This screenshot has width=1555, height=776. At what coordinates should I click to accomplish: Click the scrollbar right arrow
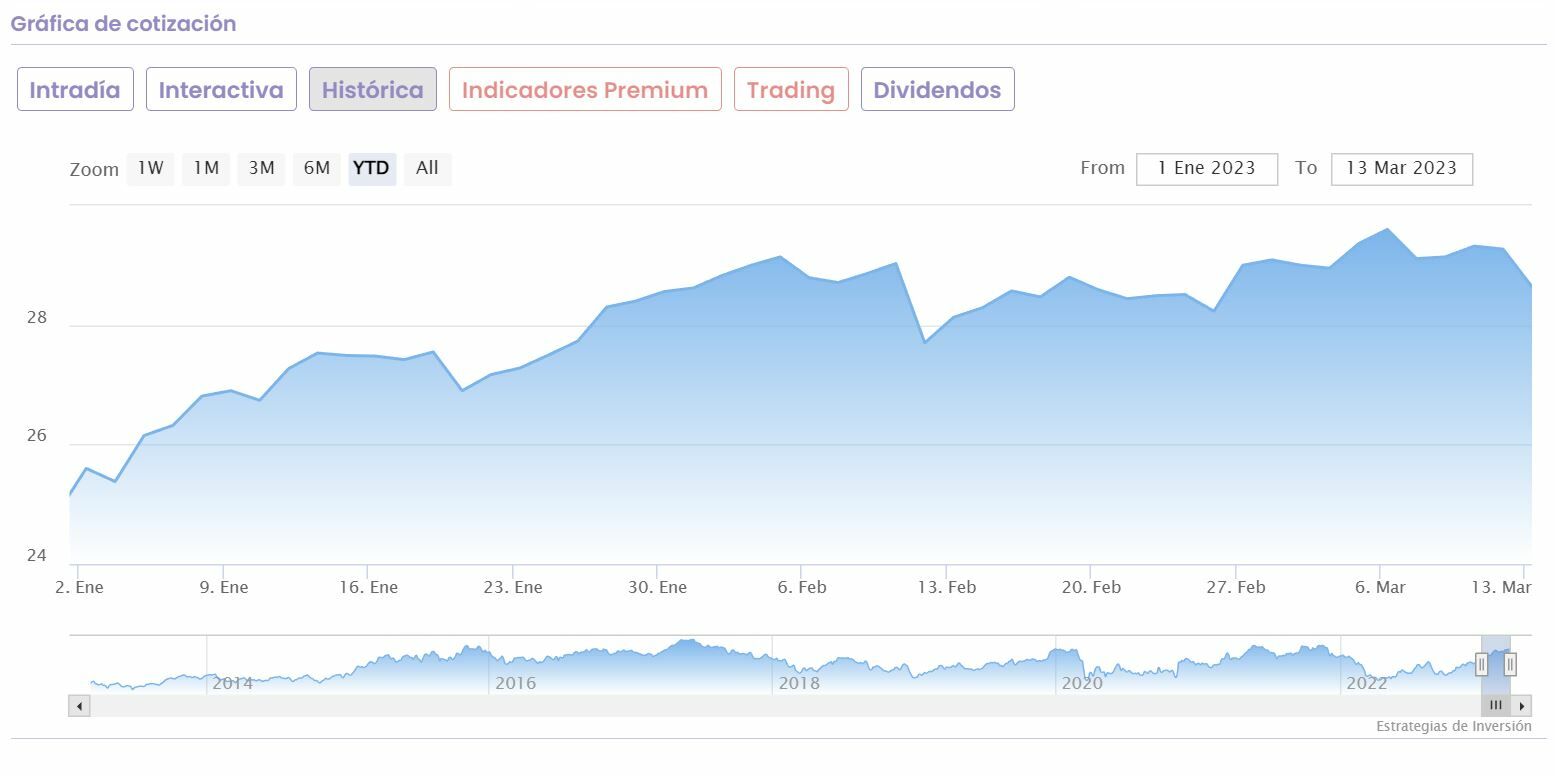coord(1522,706)
